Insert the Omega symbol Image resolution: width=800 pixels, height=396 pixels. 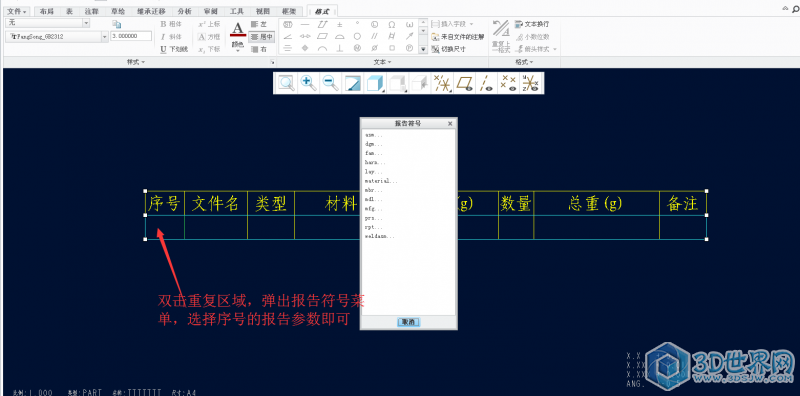[392, 24]
